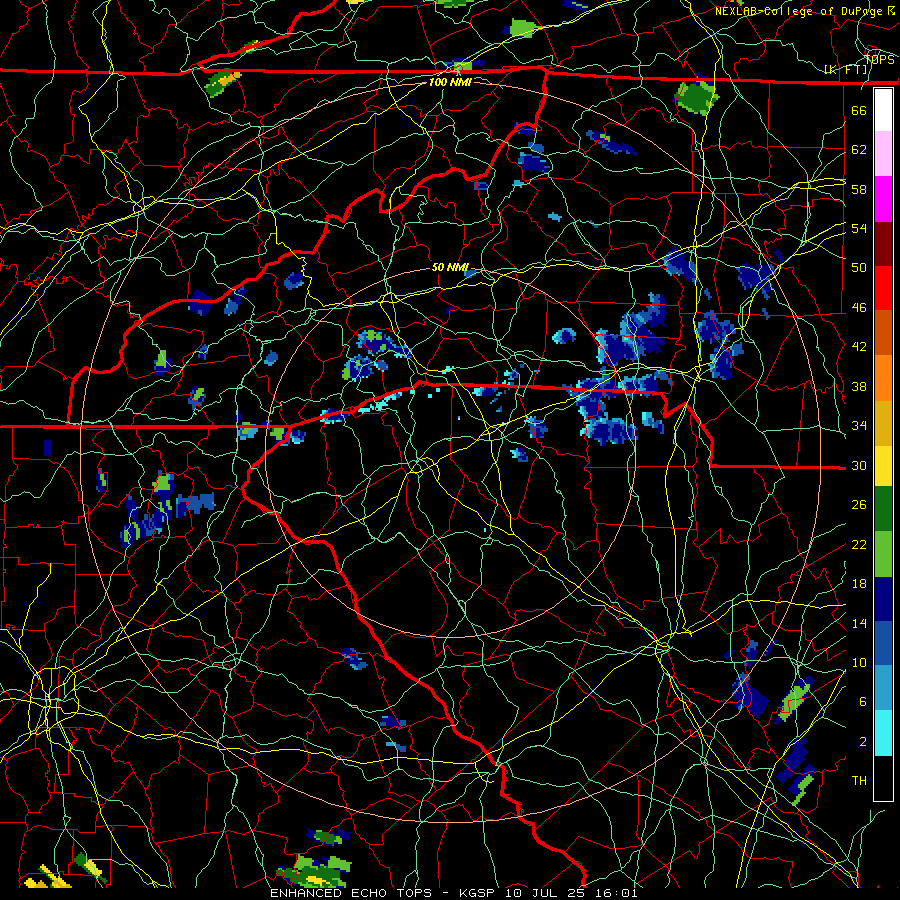Select the dark green legend swatch

pyautogui.click(x=883, y=509)
